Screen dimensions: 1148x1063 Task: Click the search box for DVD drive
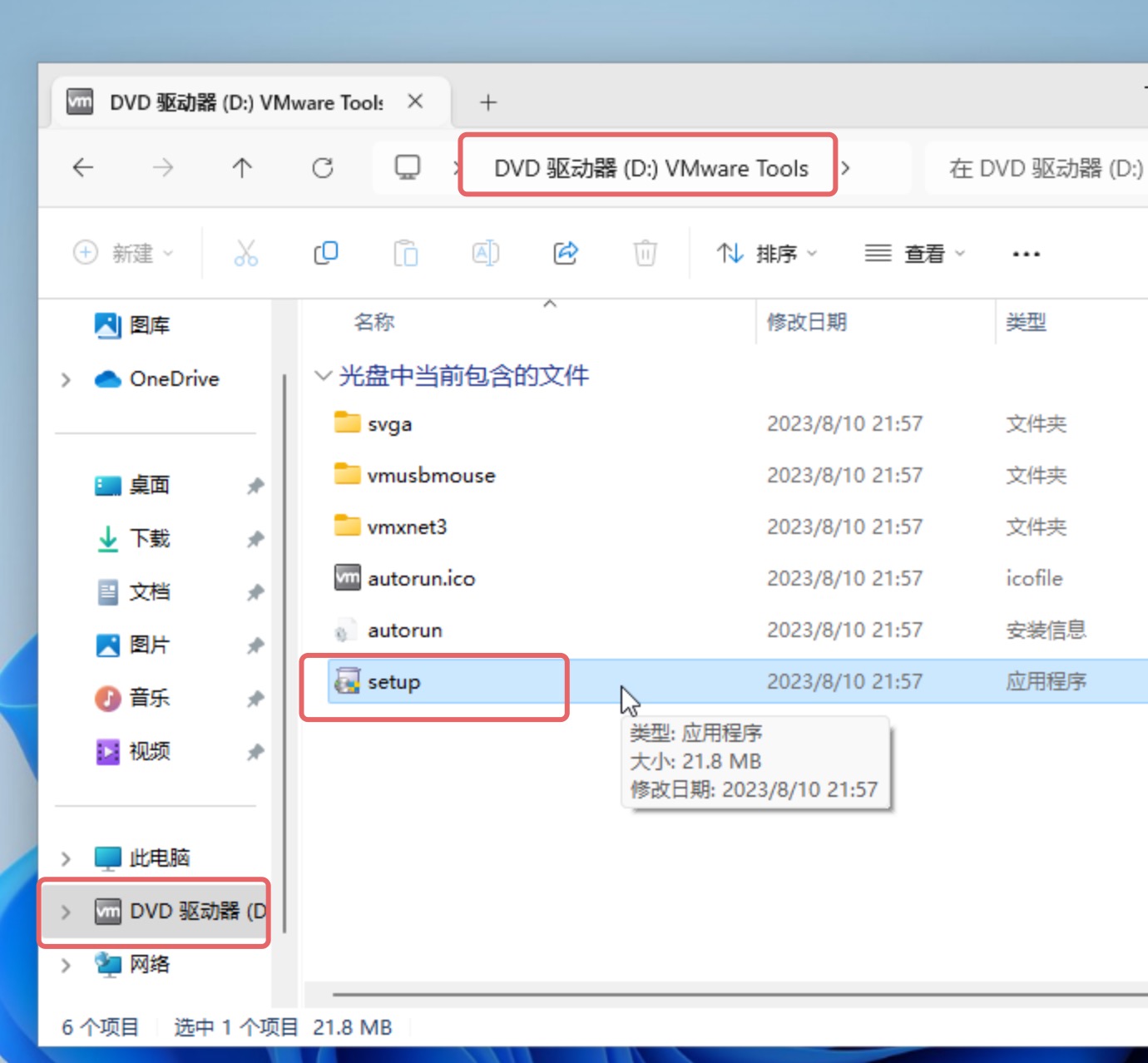pos(1037,168)
